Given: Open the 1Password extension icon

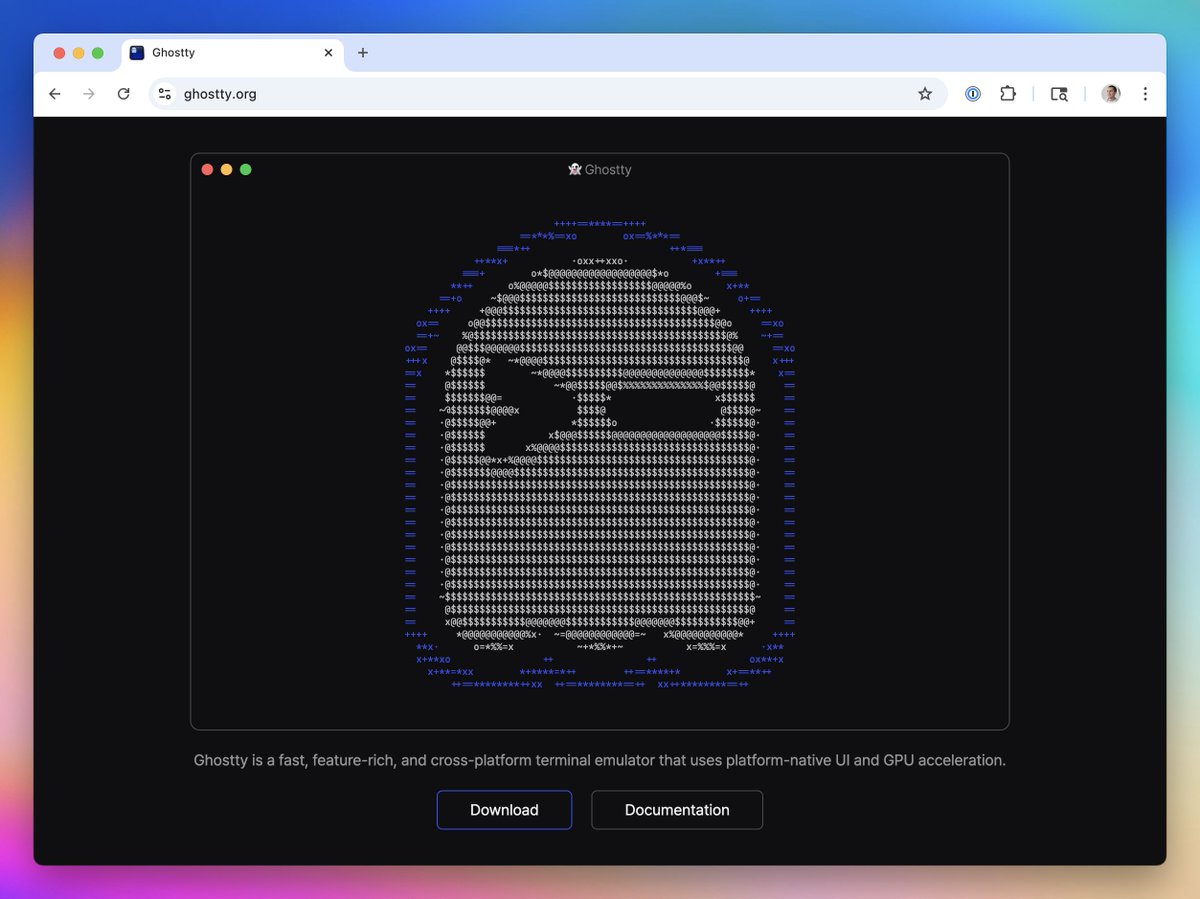Looking at the screenshot, I should click(973, 94).
